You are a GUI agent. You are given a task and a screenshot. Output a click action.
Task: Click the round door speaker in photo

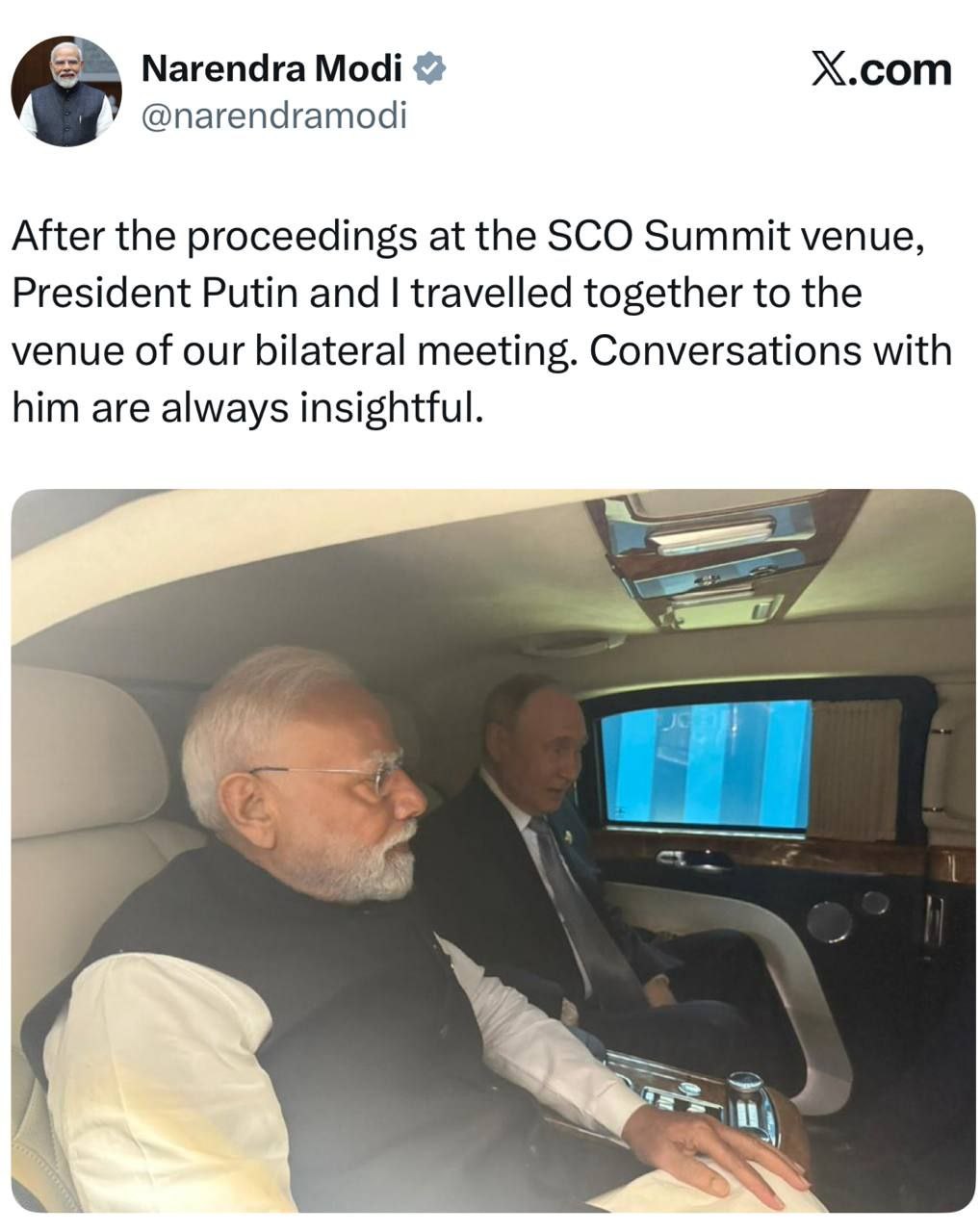828,921
